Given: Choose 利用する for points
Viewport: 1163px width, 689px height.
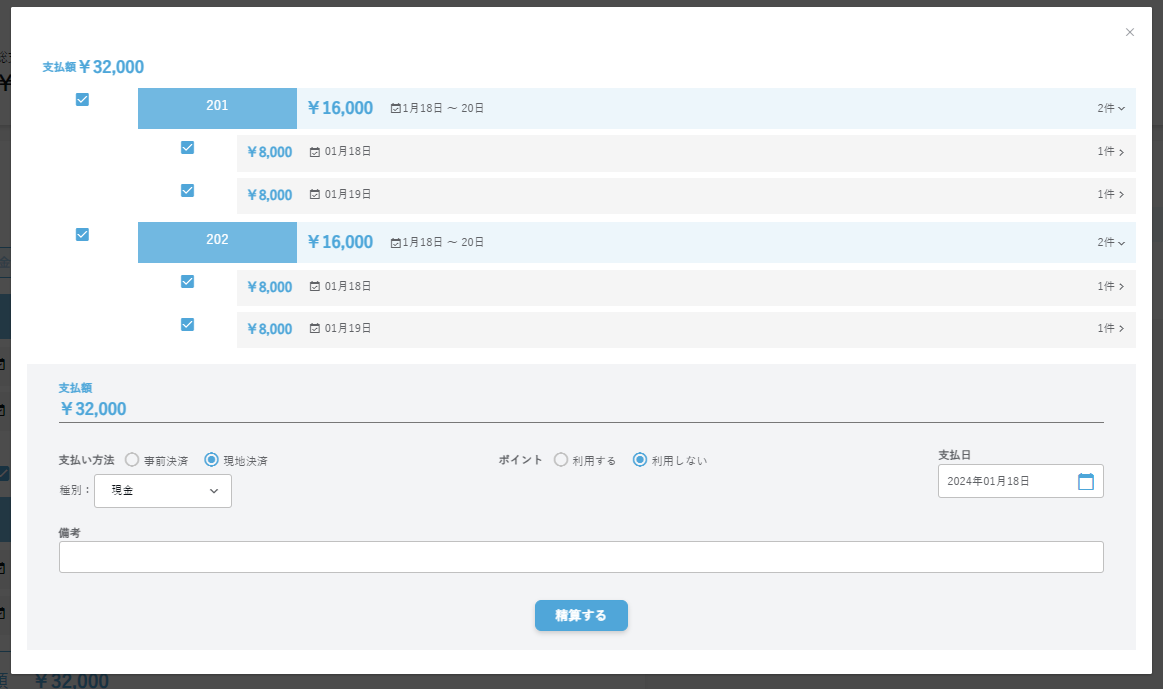Looking at the screenshot, I should (x=561, y=460).
